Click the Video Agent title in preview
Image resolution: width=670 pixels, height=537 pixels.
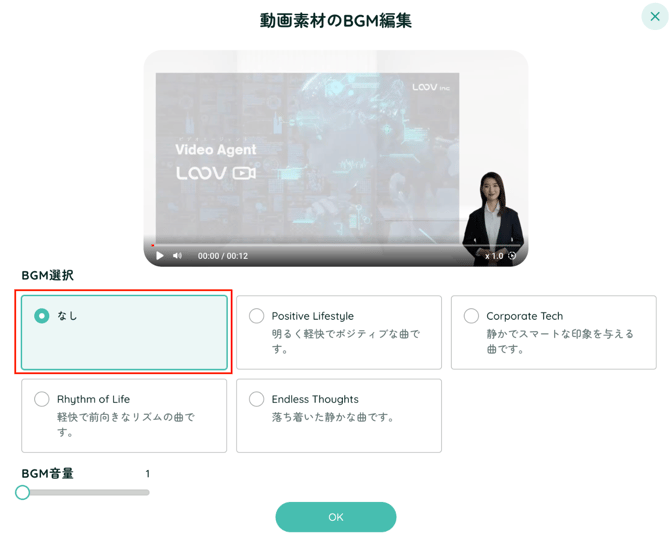216,150
